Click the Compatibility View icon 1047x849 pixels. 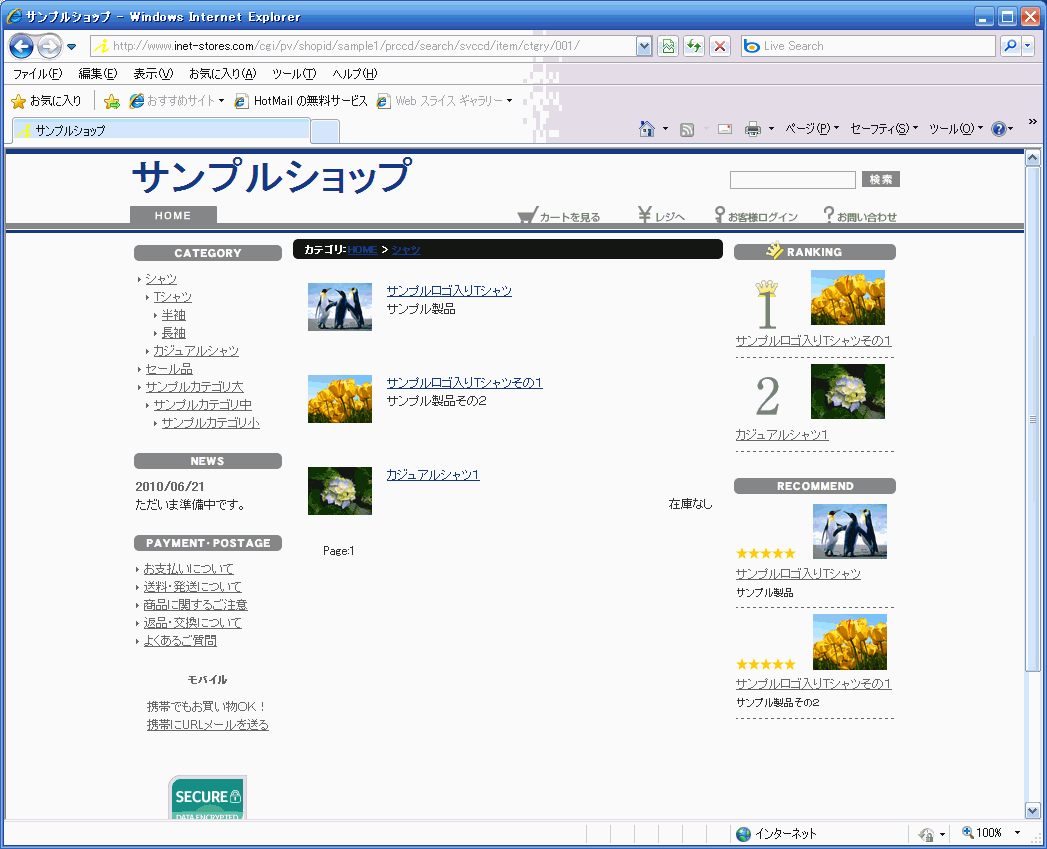(667, 46)
